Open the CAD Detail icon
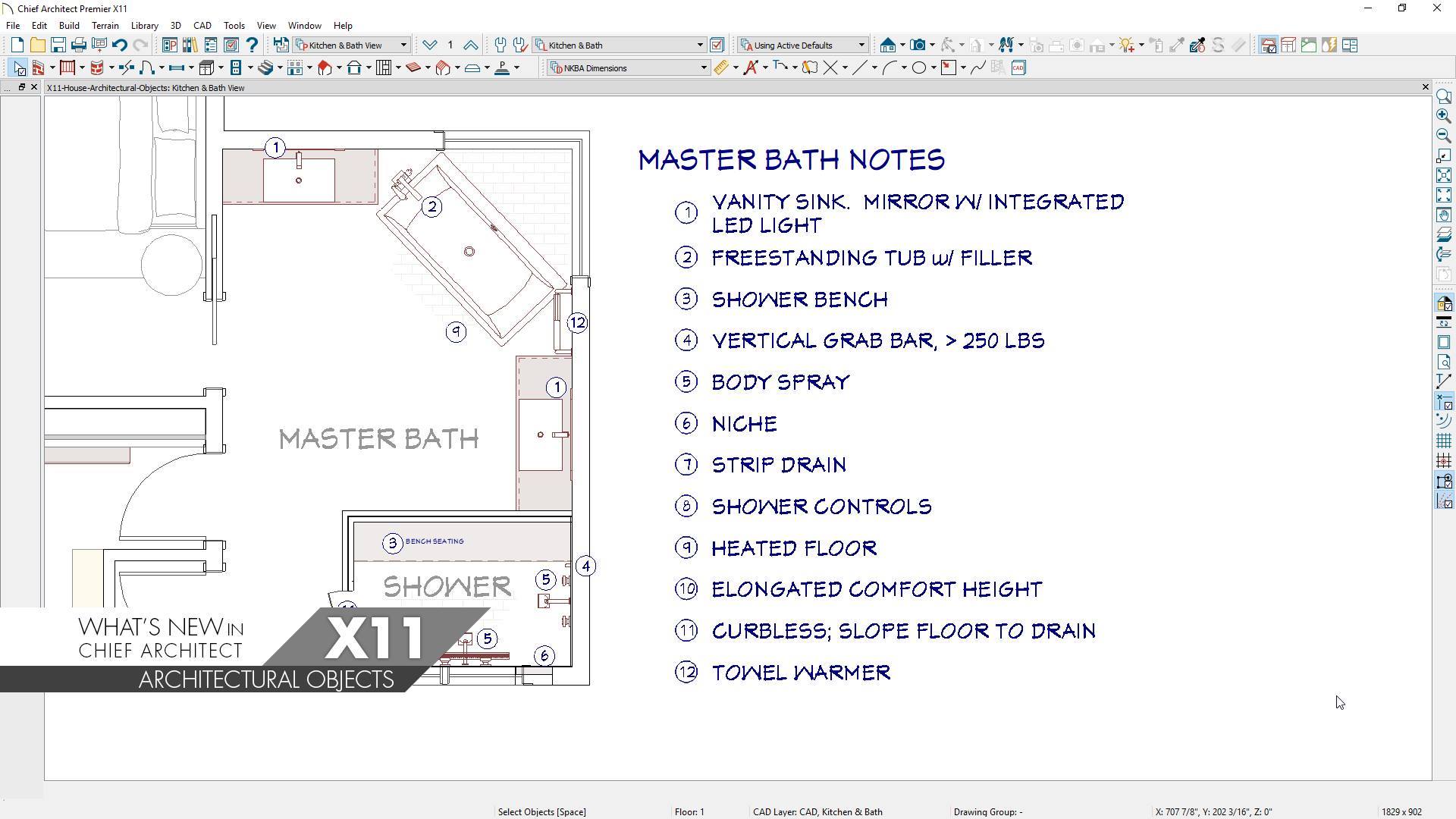The image size is (1456, 819). (1018, 68)
